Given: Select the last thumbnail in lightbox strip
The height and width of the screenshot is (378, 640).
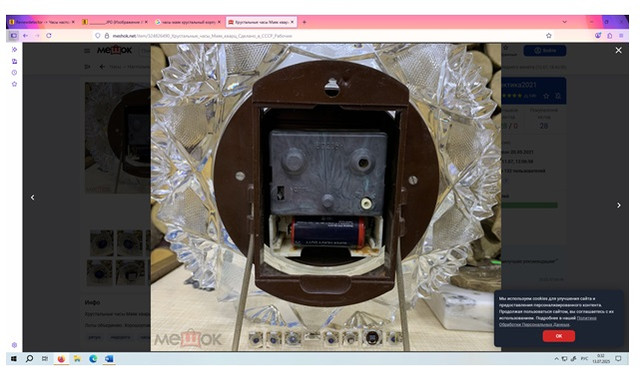Looking at the screenshot, I should click(x=394, y=338).
